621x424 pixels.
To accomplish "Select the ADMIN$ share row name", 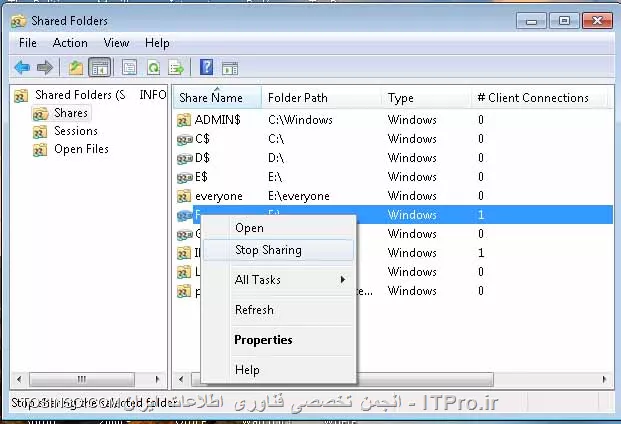I will tap(217, 120).
